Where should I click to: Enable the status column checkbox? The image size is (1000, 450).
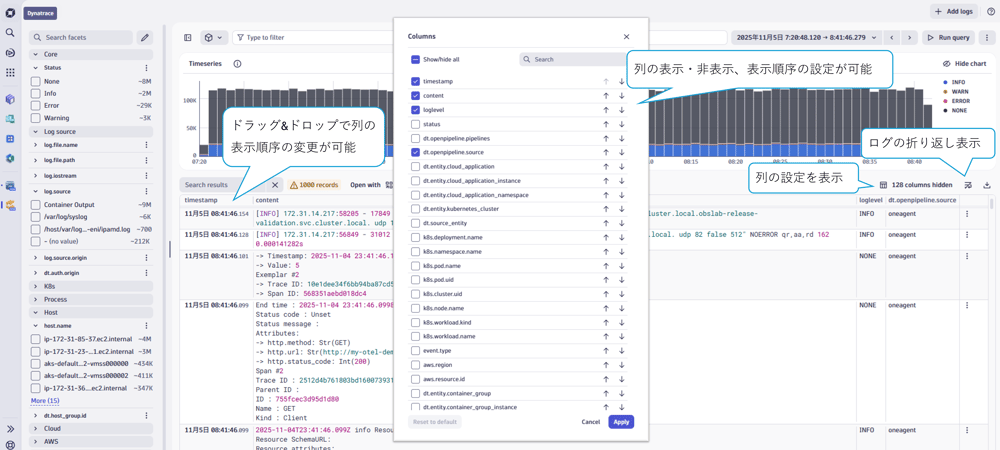(x=415, y=125)
